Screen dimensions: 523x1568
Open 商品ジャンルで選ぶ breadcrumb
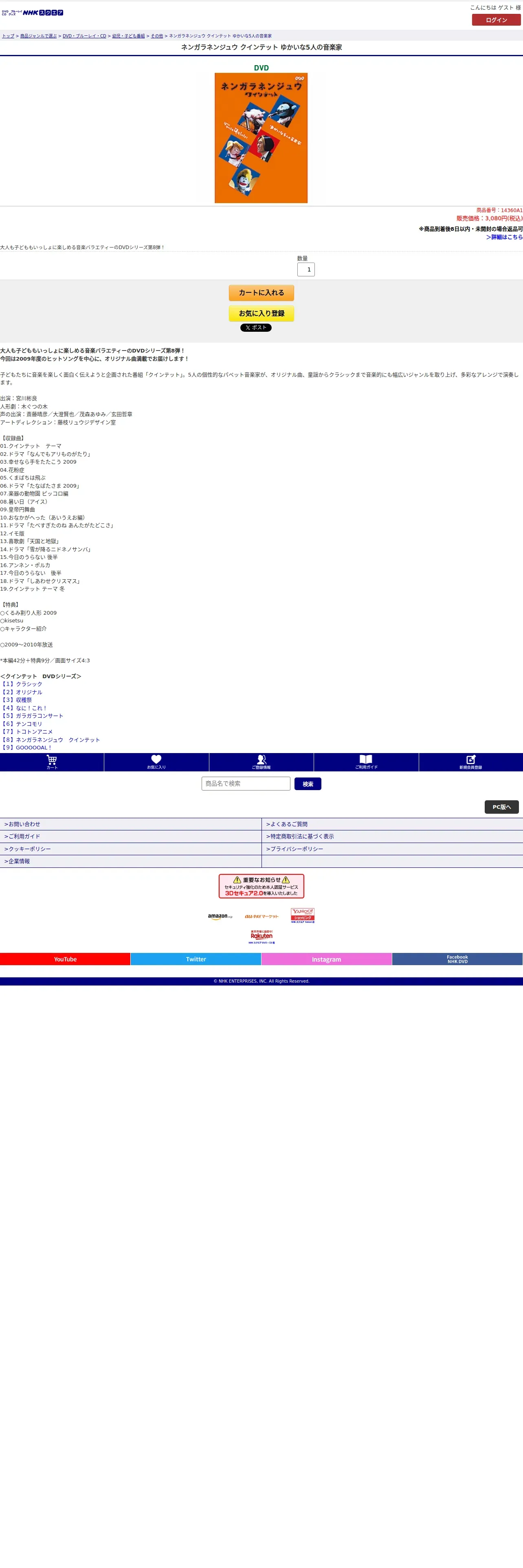38,36
